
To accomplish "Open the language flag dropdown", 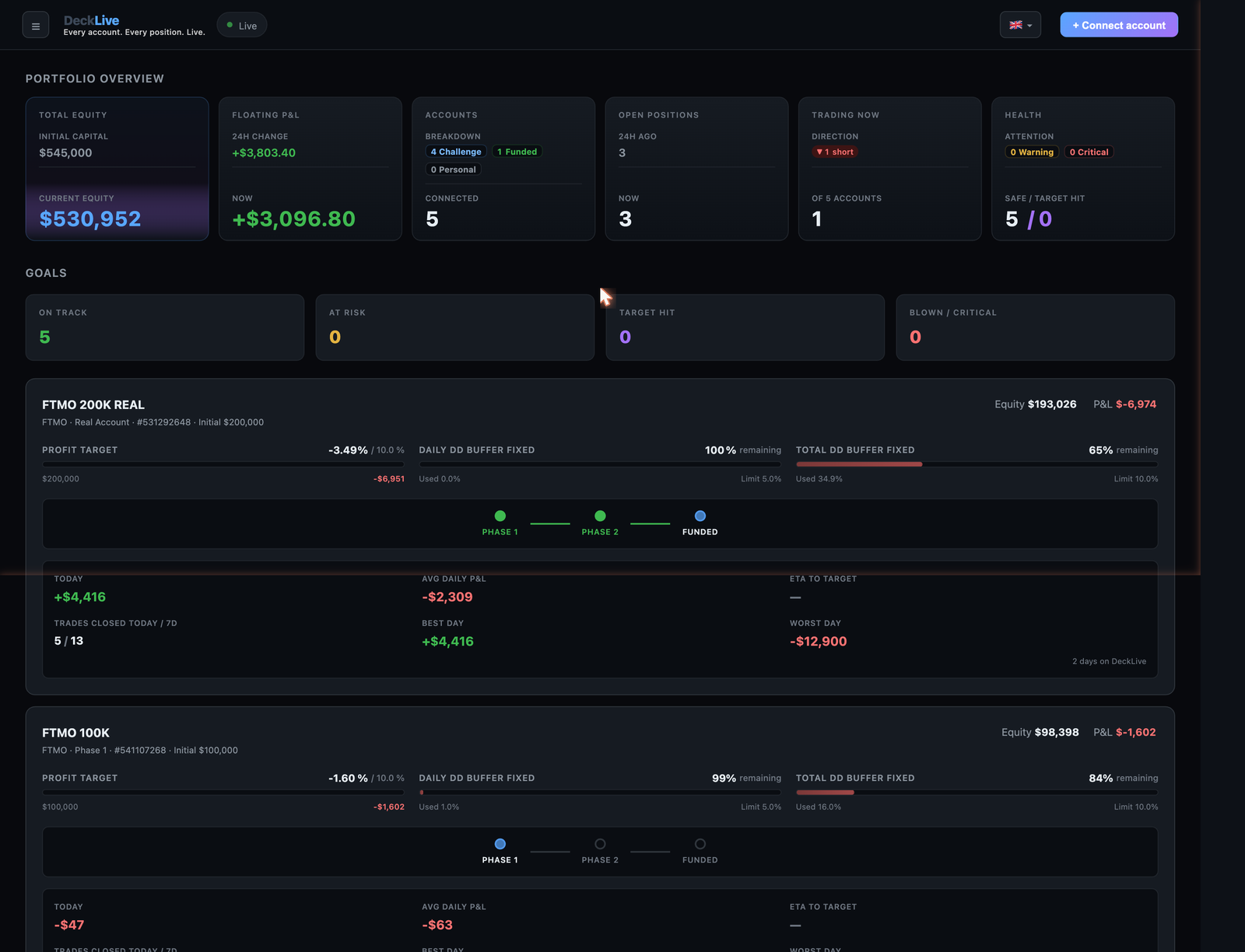I will point(1020,25).
